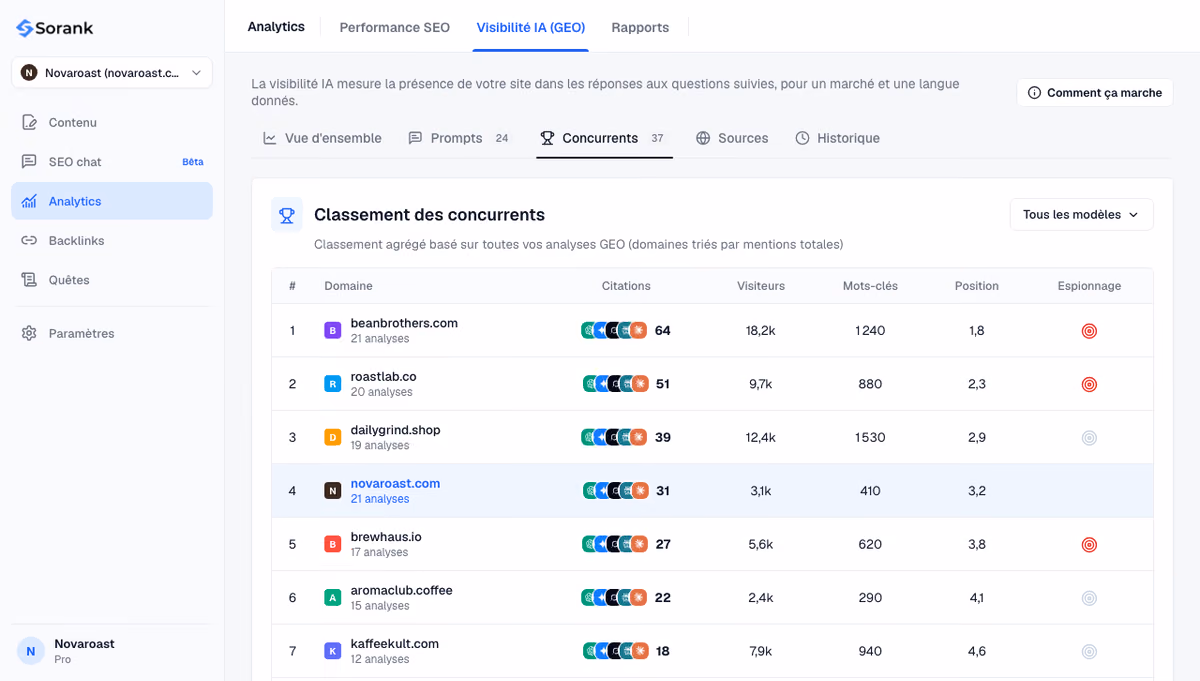Click the kaffeekult.com favicon icon
Viewport: 1200px width, 681px height.
(x=333, y=652)
